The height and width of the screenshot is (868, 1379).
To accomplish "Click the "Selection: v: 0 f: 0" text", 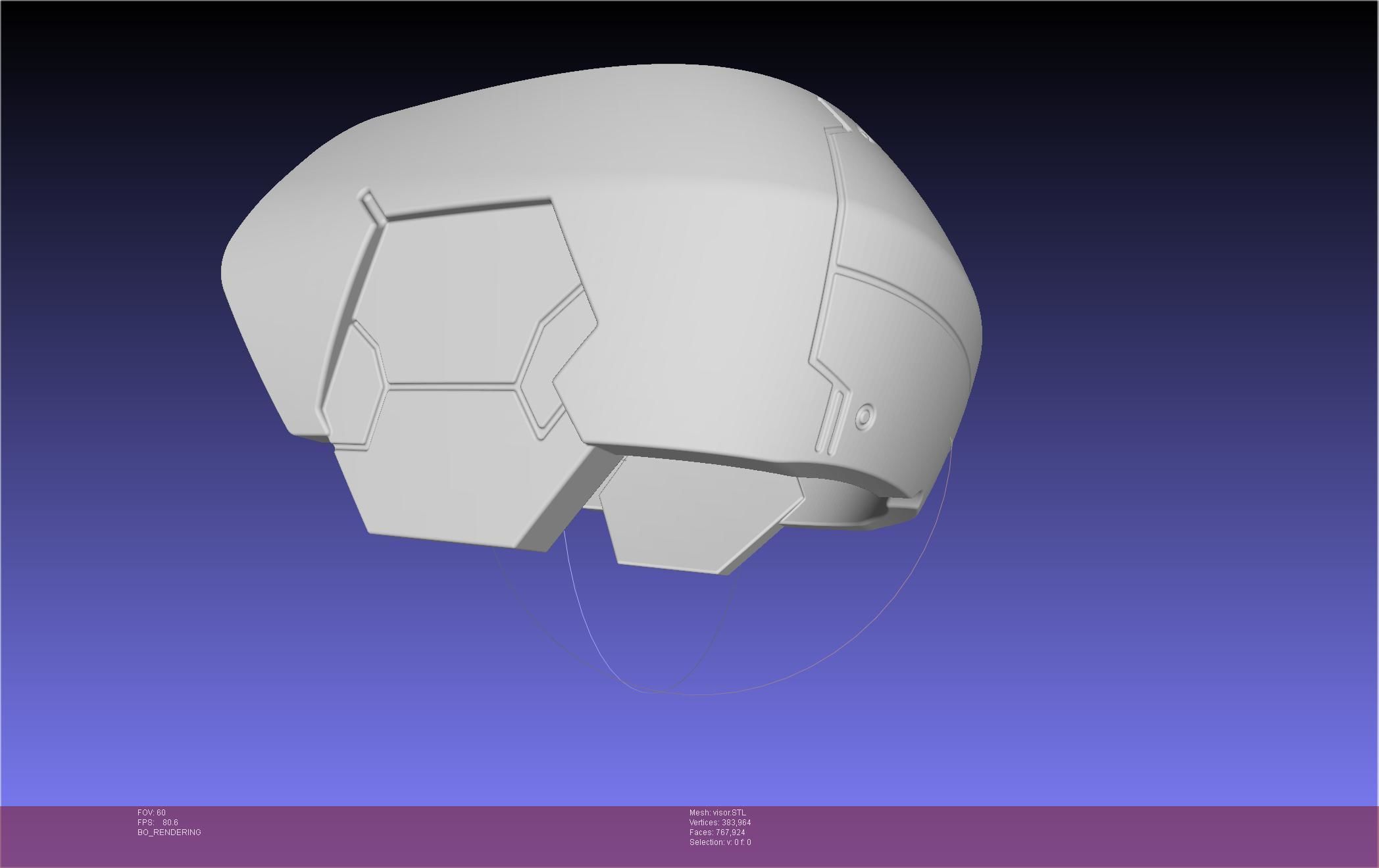I will (720, 842).
